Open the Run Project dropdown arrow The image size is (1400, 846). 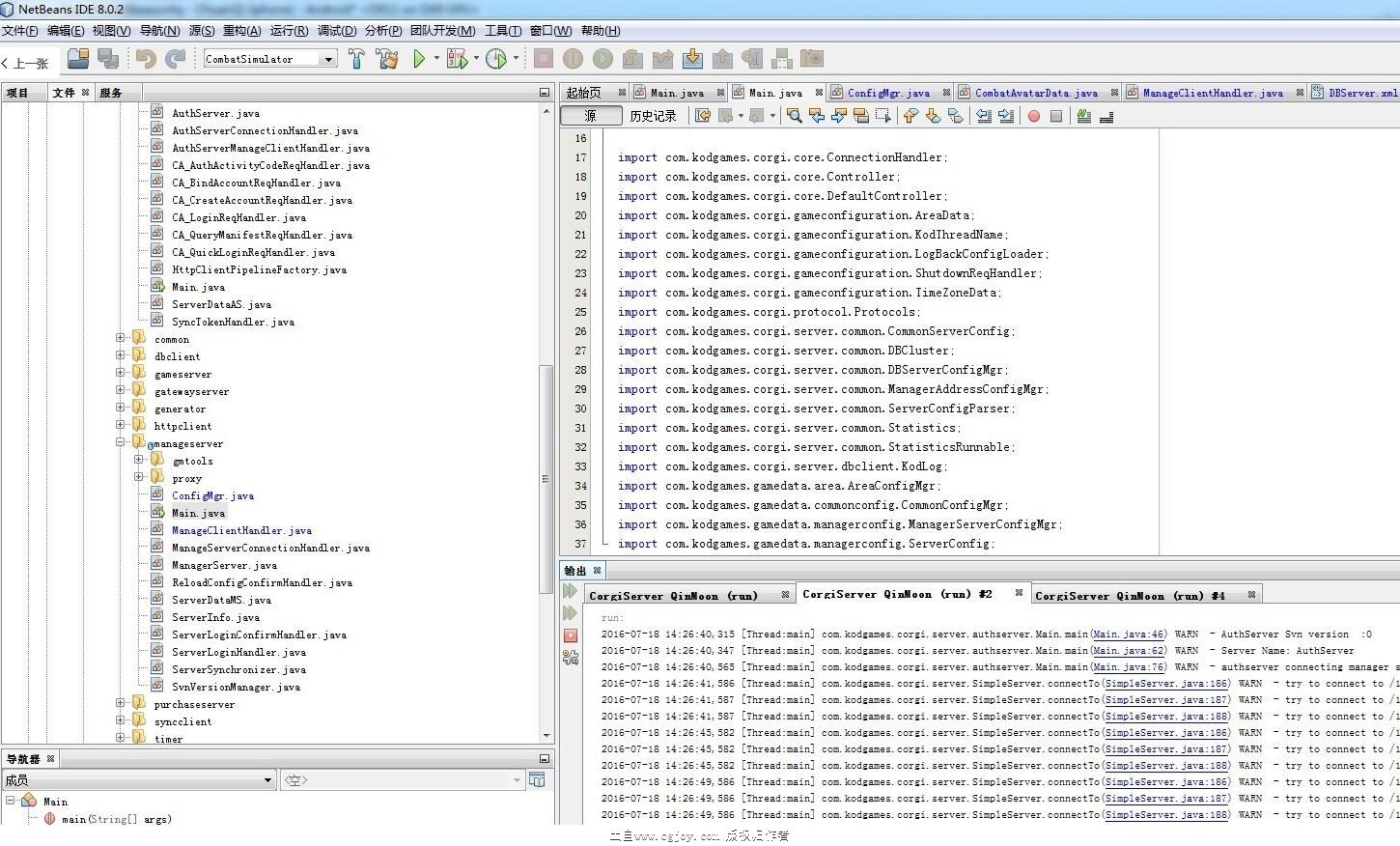click(436, 59)
